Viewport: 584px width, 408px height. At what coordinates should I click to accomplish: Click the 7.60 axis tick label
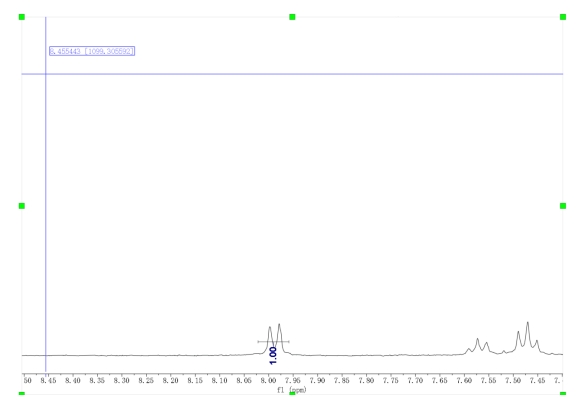464,380
